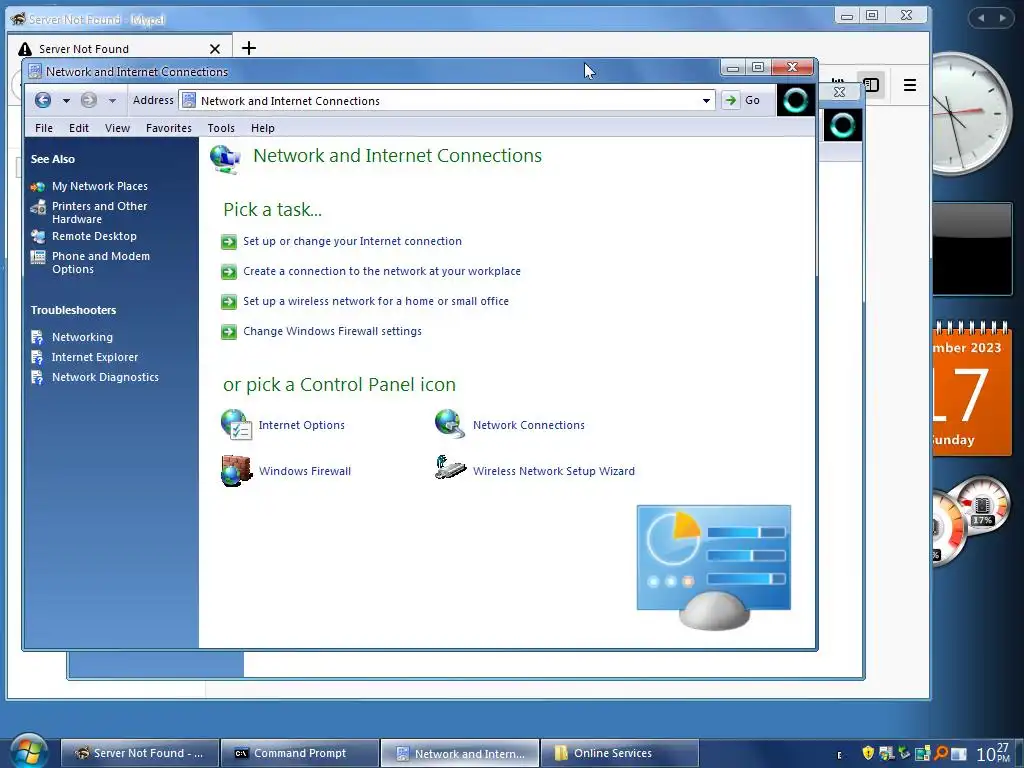This screenshot has height=768, width=1024.
Task: Open My Network Places link
Action: [x=100, y=186]
